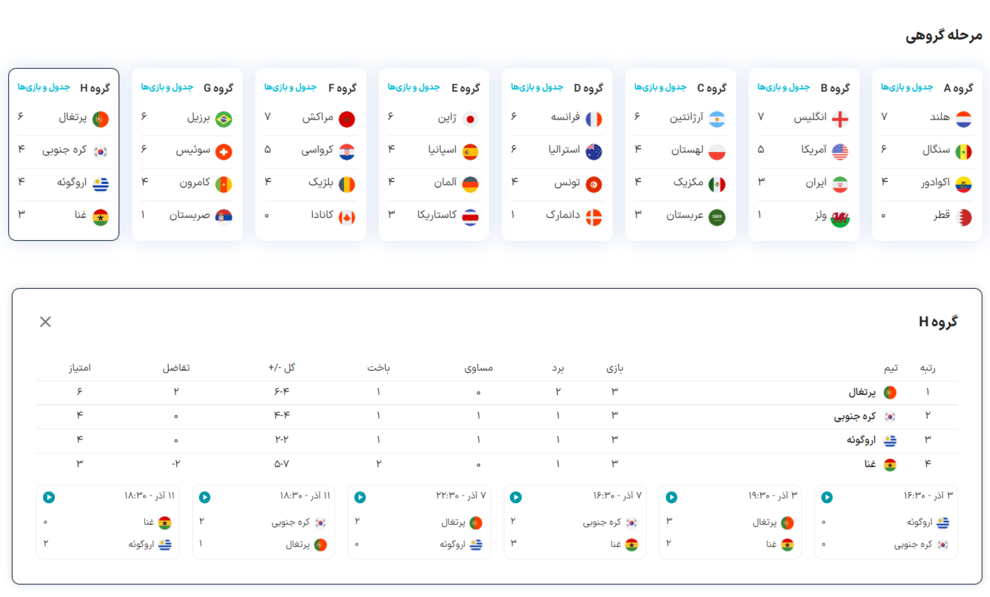
Task: Click Portugal flag in Group H standings table
Action: point(890,393)
